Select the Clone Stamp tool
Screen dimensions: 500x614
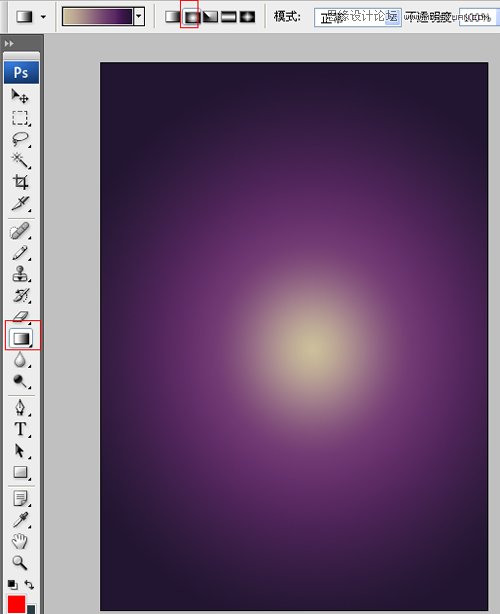pos(20,274)
